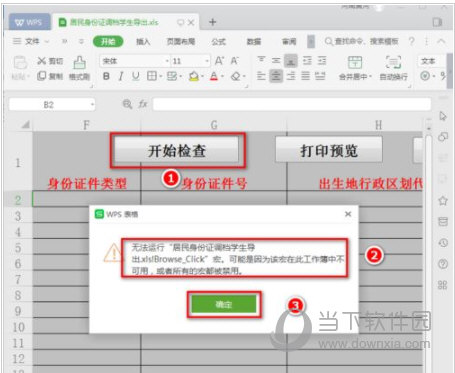Switch to the 数据 Data tab
455x373 pixels.
(x=254, y=42)
